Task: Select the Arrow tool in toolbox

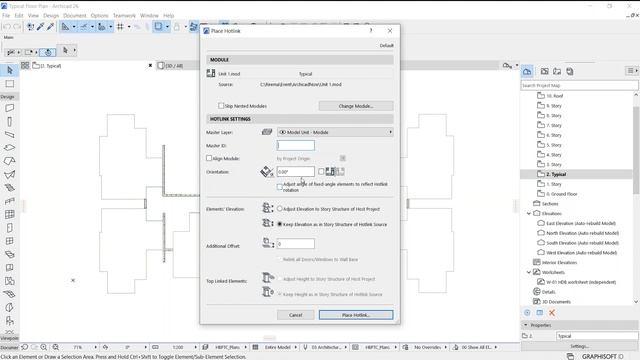Action: [x=9, y=70]
